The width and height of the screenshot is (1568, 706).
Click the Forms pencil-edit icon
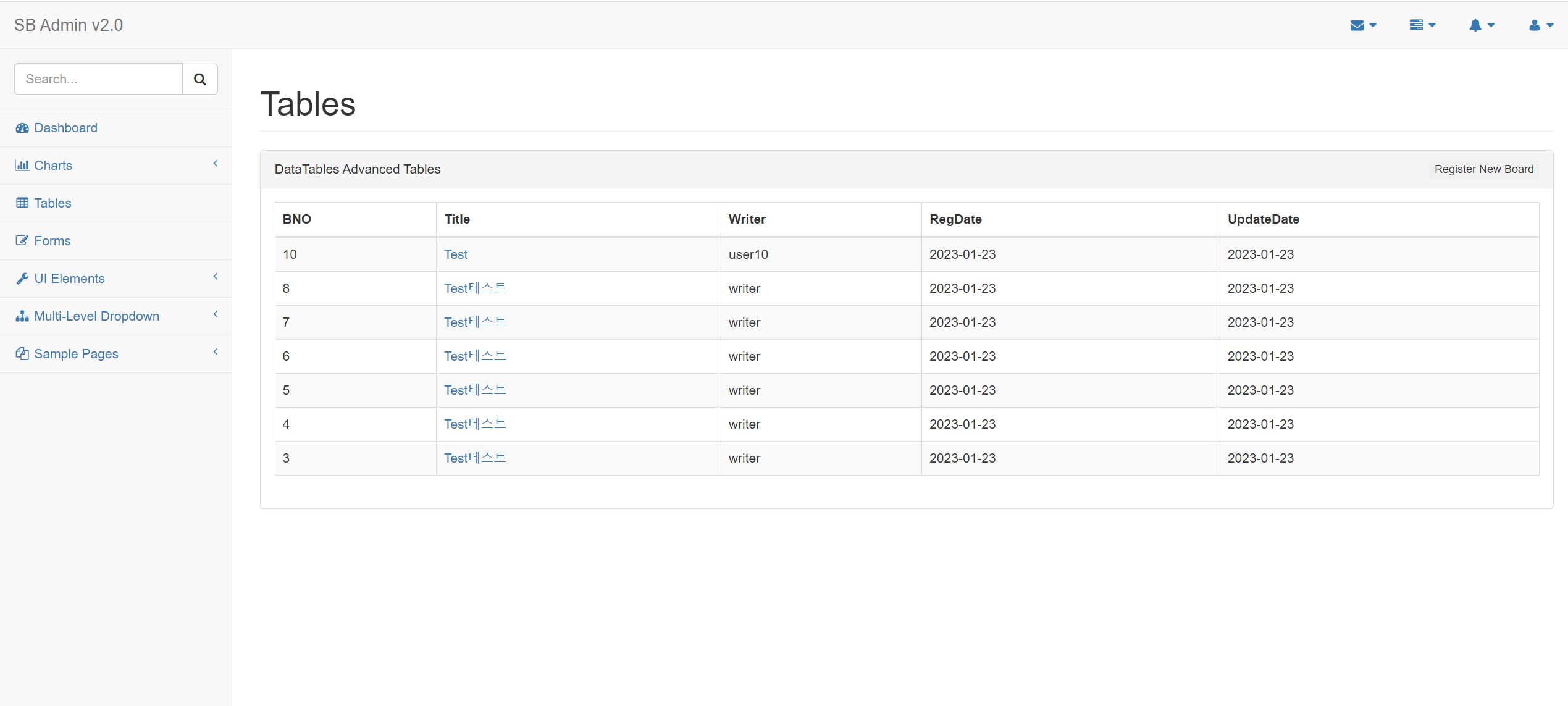tap(22, 240)
